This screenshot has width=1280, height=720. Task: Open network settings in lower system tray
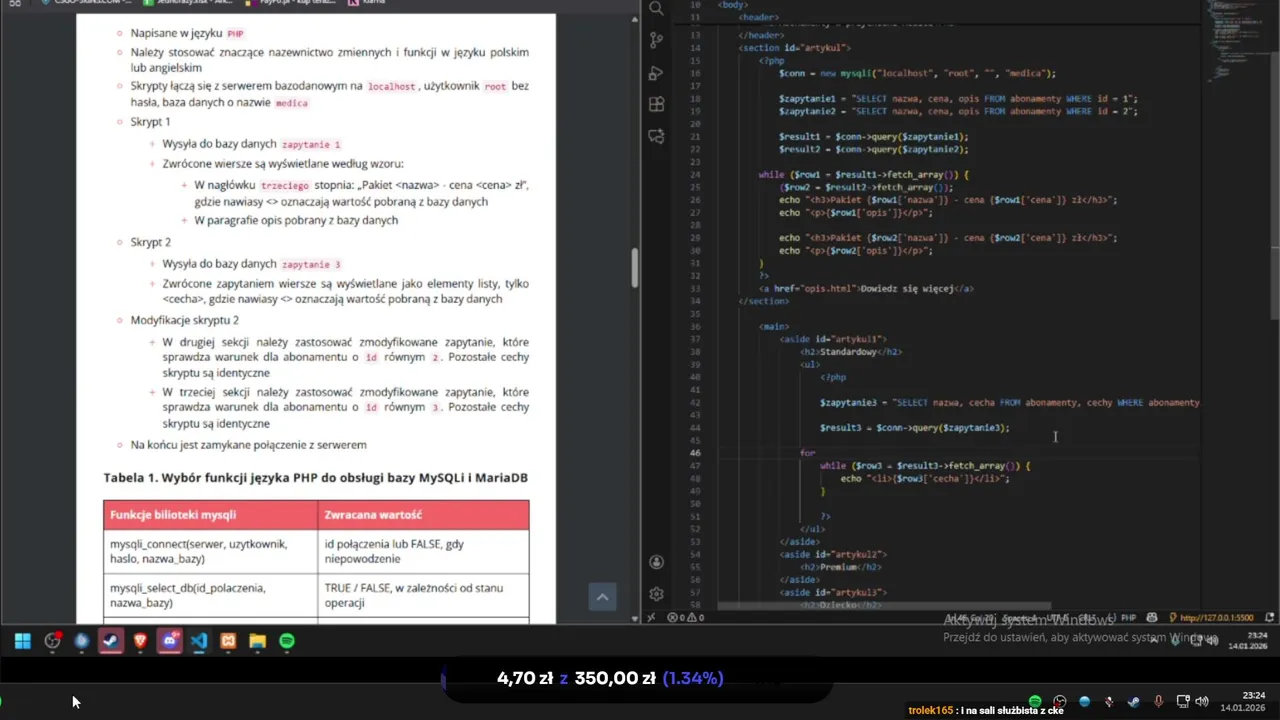pyautogui.click(x=1183, y=701)
